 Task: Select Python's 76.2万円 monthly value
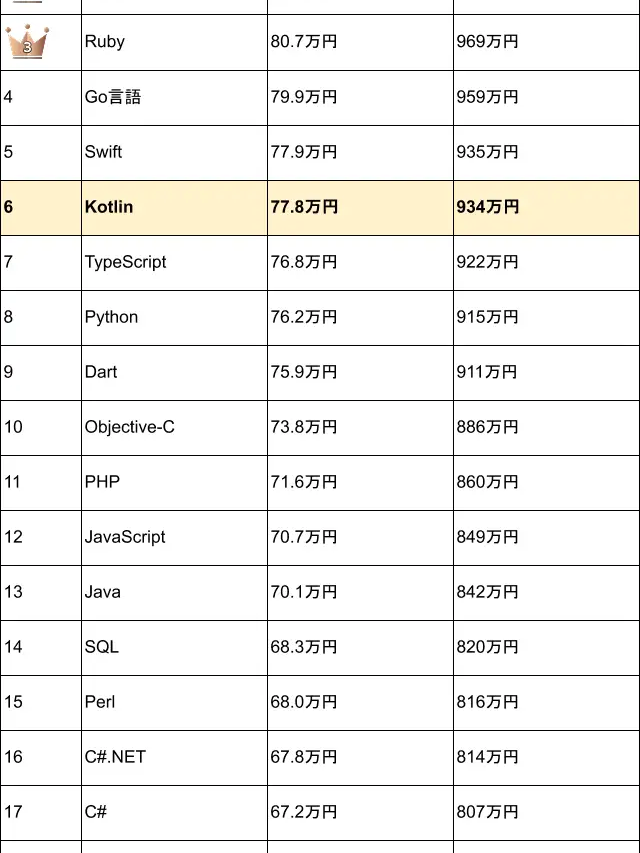pyautogui.click(x=304, y=317)
